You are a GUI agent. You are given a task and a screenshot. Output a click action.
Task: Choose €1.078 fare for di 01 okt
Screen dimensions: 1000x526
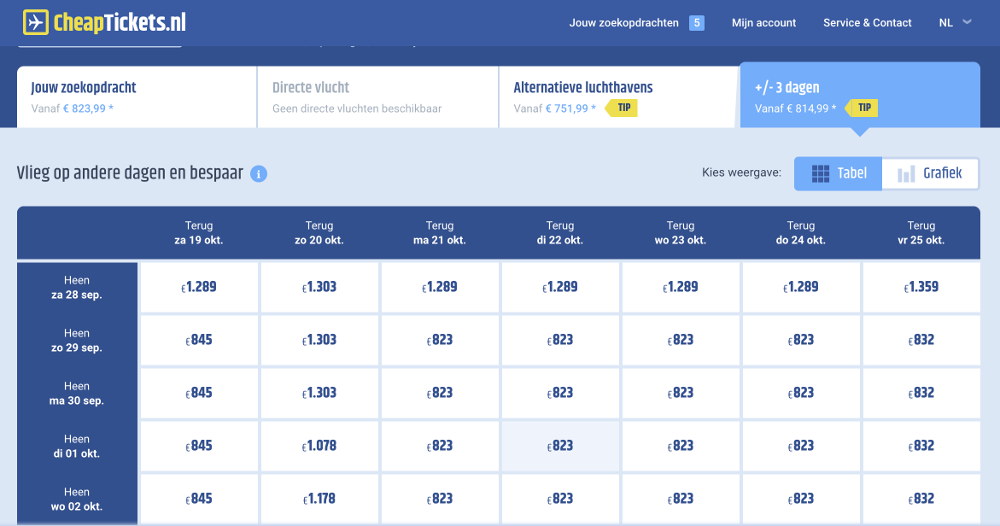[319, 446]
